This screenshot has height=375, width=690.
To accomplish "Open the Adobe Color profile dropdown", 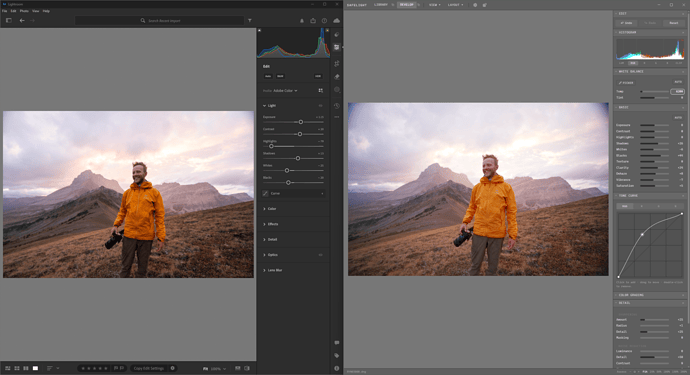I will click(285, 91).
